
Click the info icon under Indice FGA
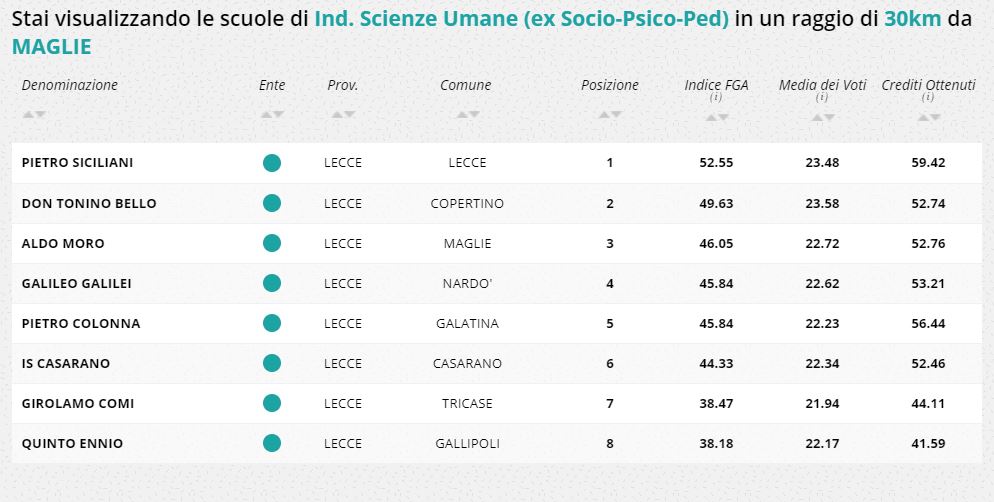point(716,98)
